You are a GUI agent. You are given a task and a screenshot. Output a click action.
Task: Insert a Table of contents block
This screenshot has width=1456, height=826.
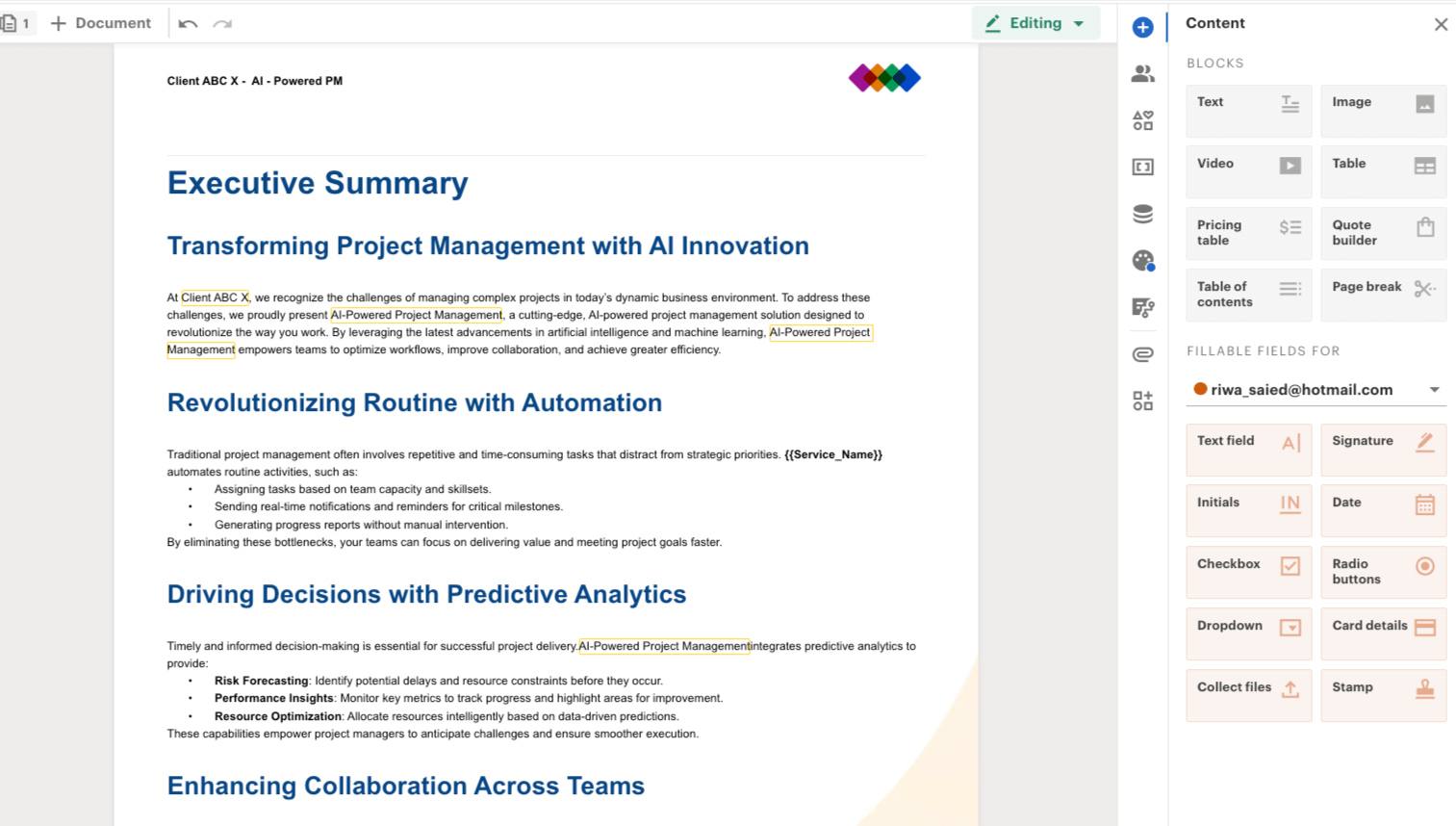1248,295
